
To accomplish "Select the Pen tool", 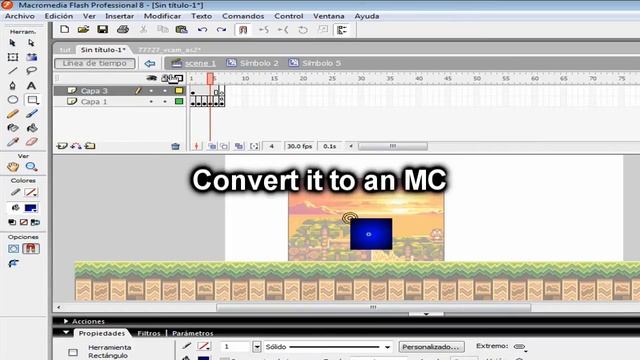I will pos(13,85).
